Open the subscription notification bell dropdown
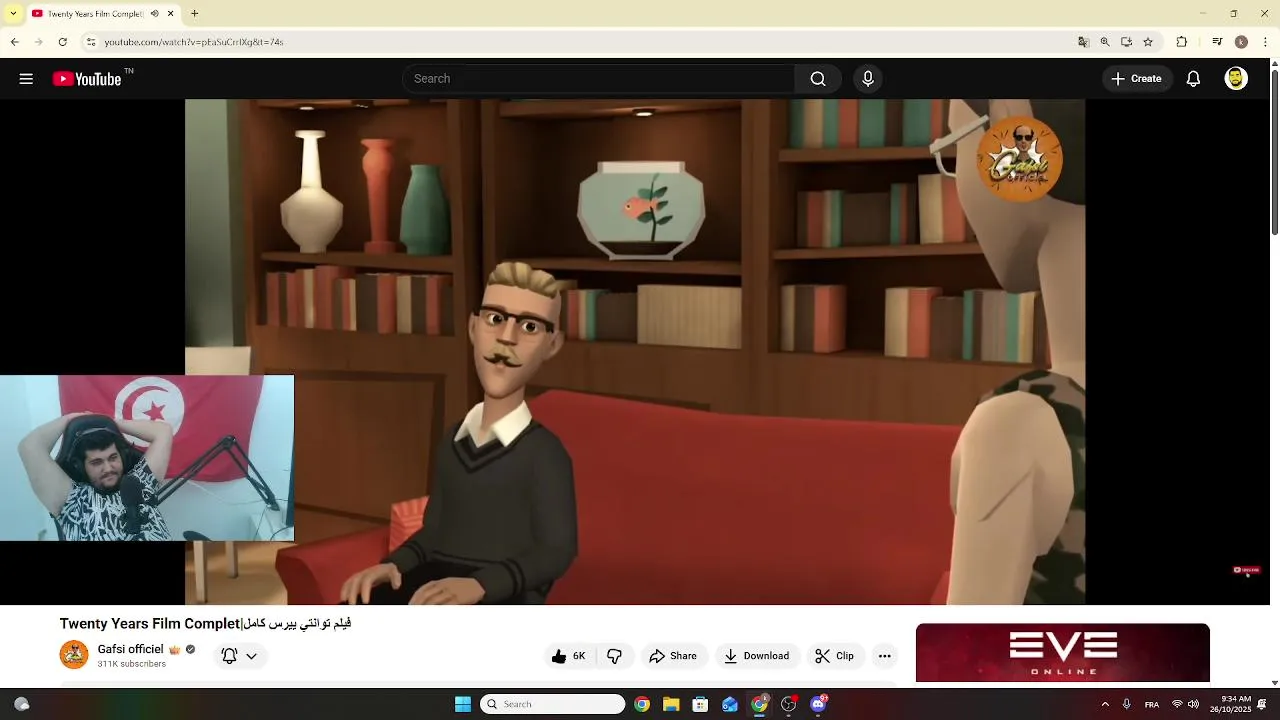Screen dimensions: 1280x720 click(x=239, y=656)
